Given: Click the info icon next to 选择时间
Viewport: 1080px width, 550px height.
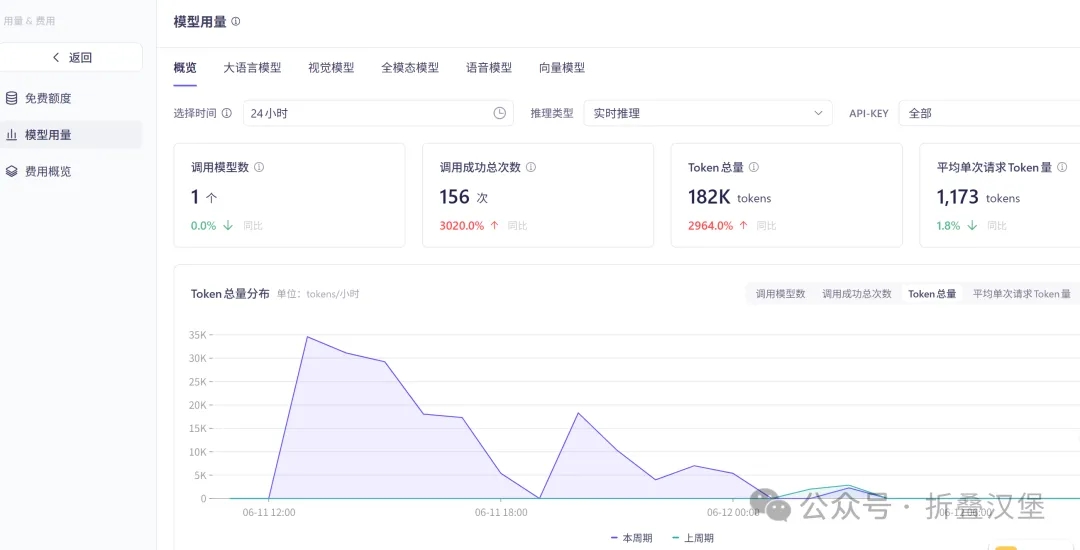Looking at the screenshot, I should pyautogui.click(x=227, y=113).
